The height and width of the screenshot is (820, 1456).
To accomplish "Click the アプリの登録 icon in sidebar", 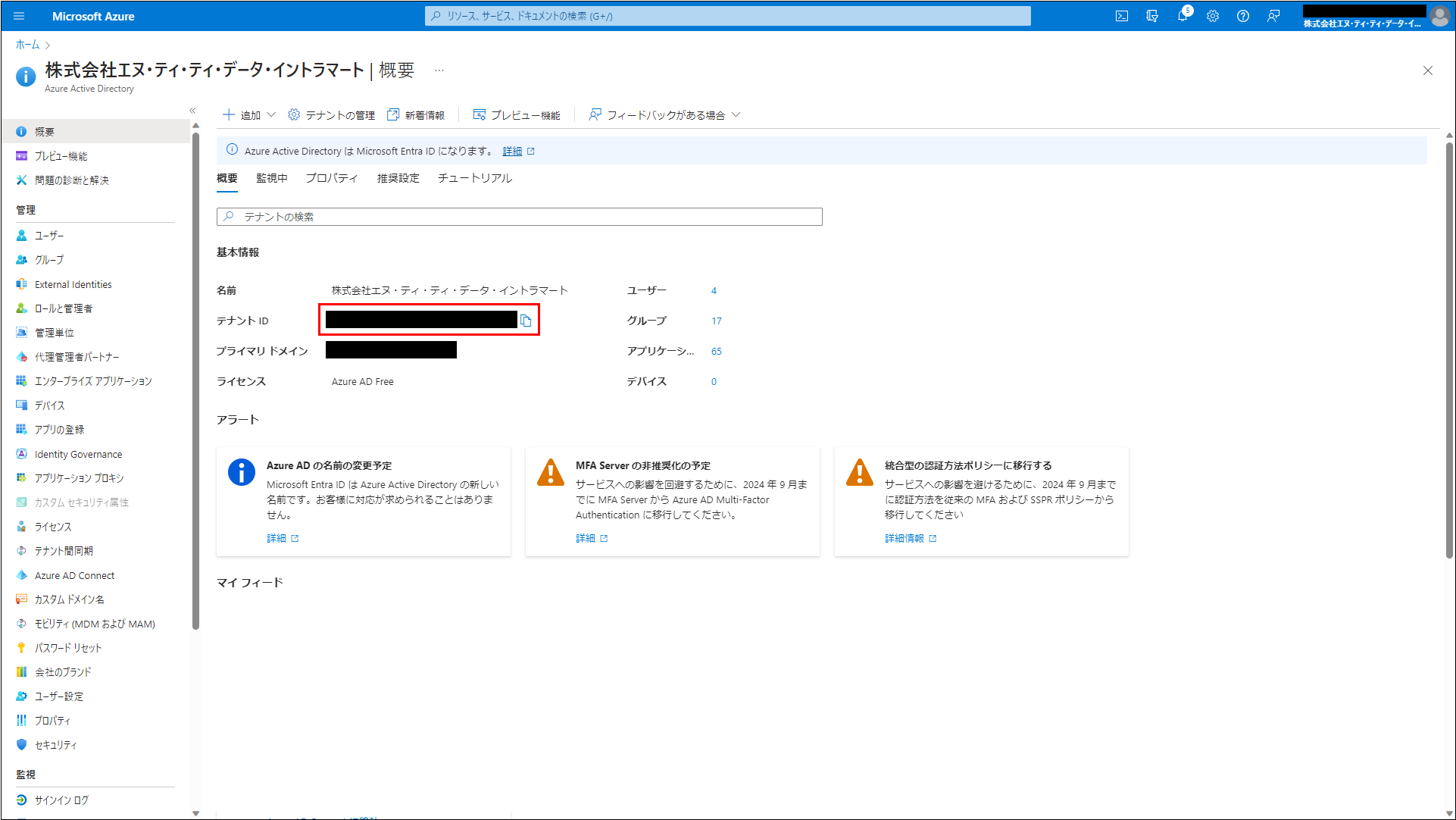I will pos(21,429).
